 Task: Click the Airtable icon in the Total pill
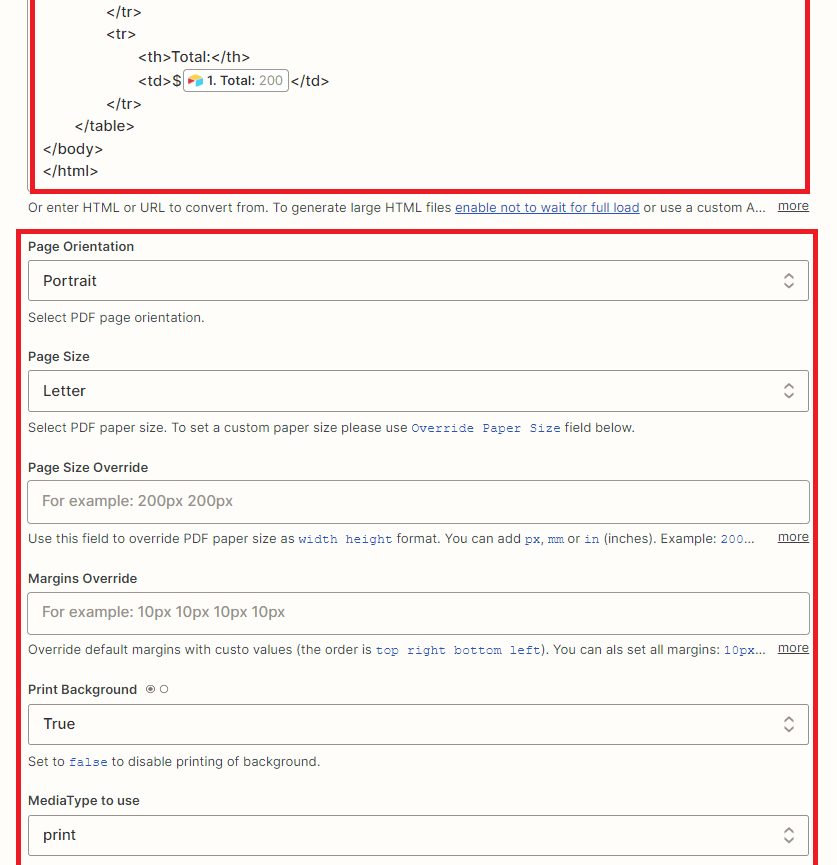pos(195,81)
